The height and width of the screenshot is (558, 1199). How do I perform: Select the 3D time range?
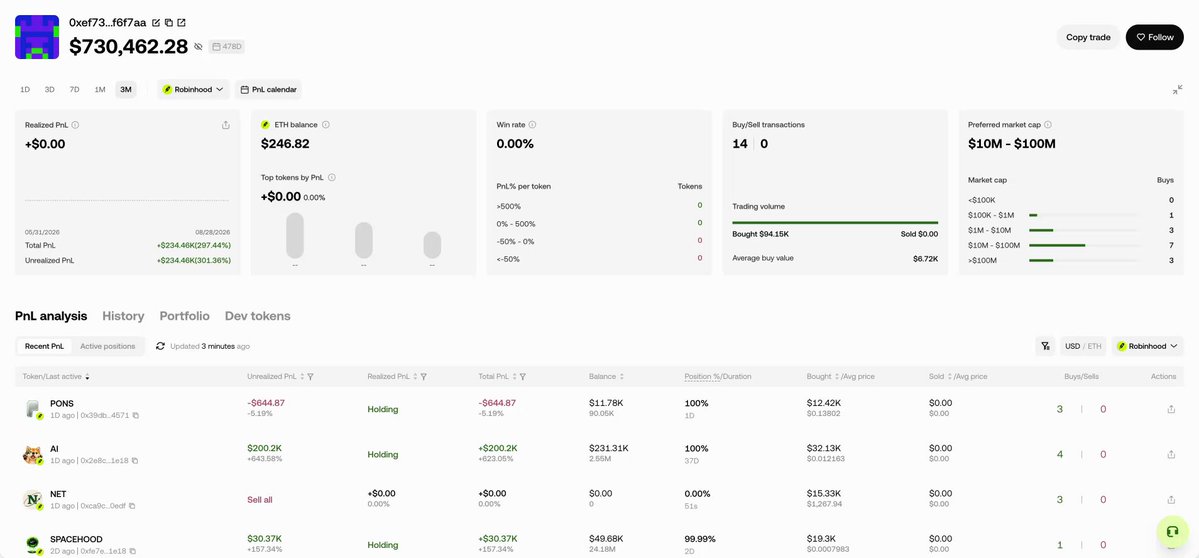[x=50, y=89]
